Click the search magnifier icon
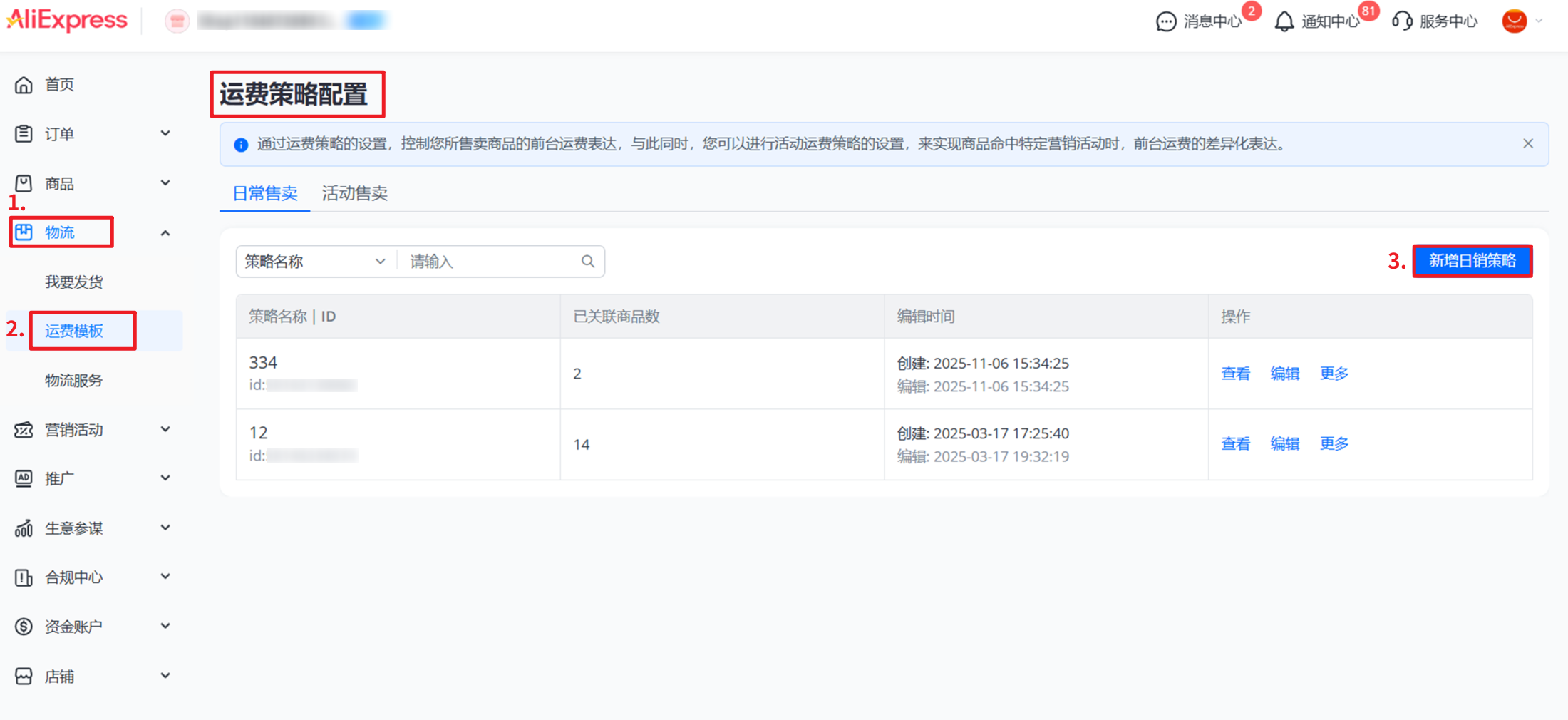 click(587, 262)
